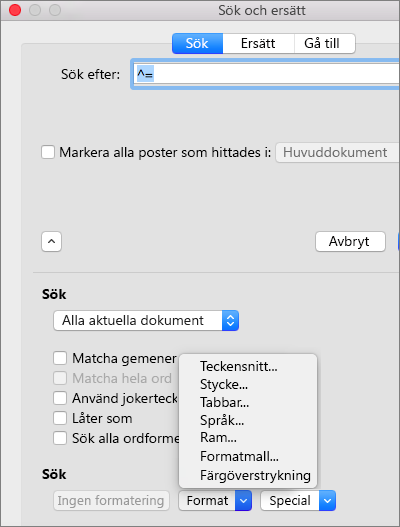The image size is (400, 527).
Task: Open the Special dropdown button
Action: (298, 500)
